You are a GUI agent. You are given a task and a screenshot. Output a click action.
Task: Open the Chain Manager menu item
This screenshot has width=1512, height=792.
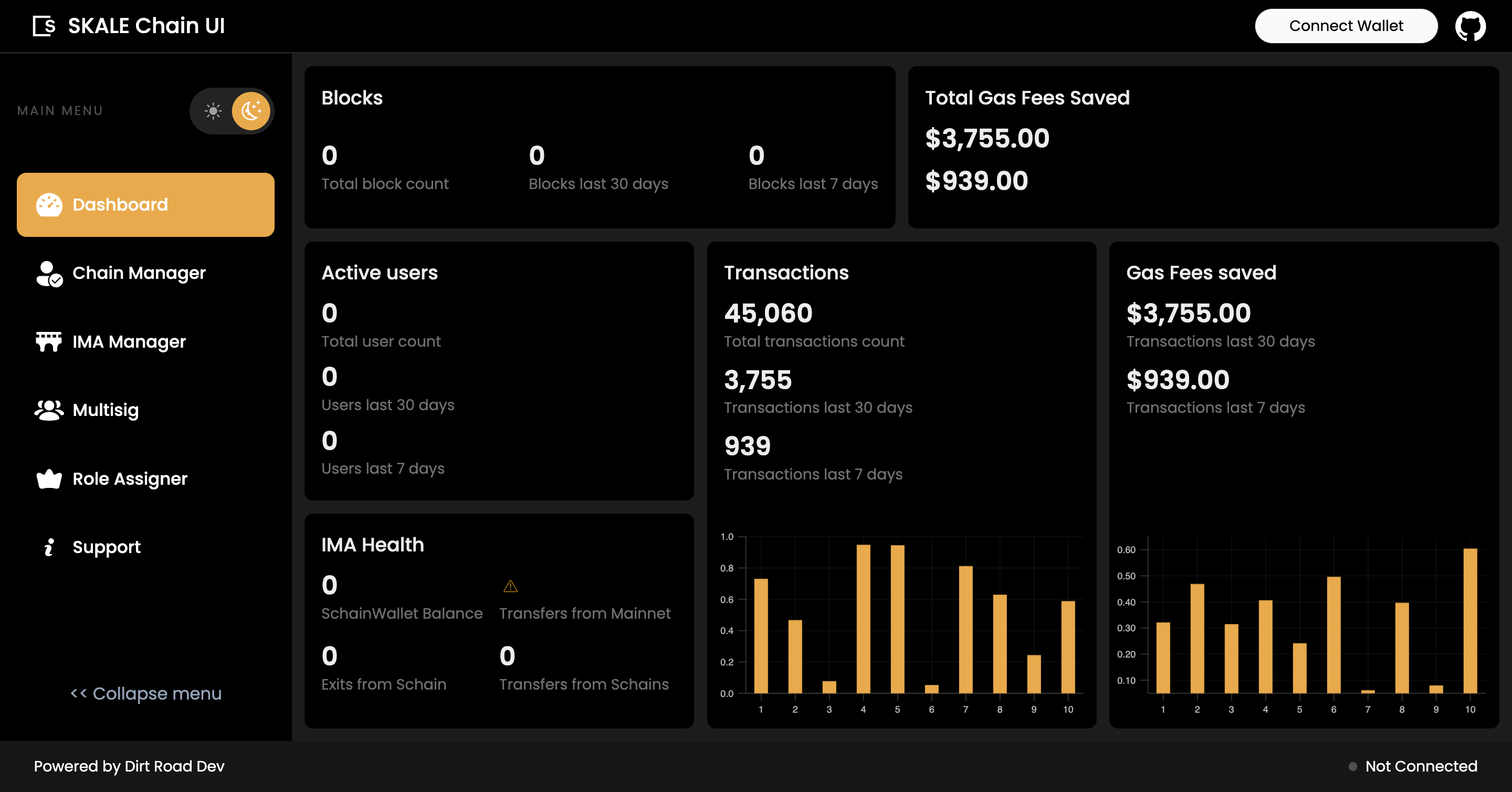(x=145, y=274)
